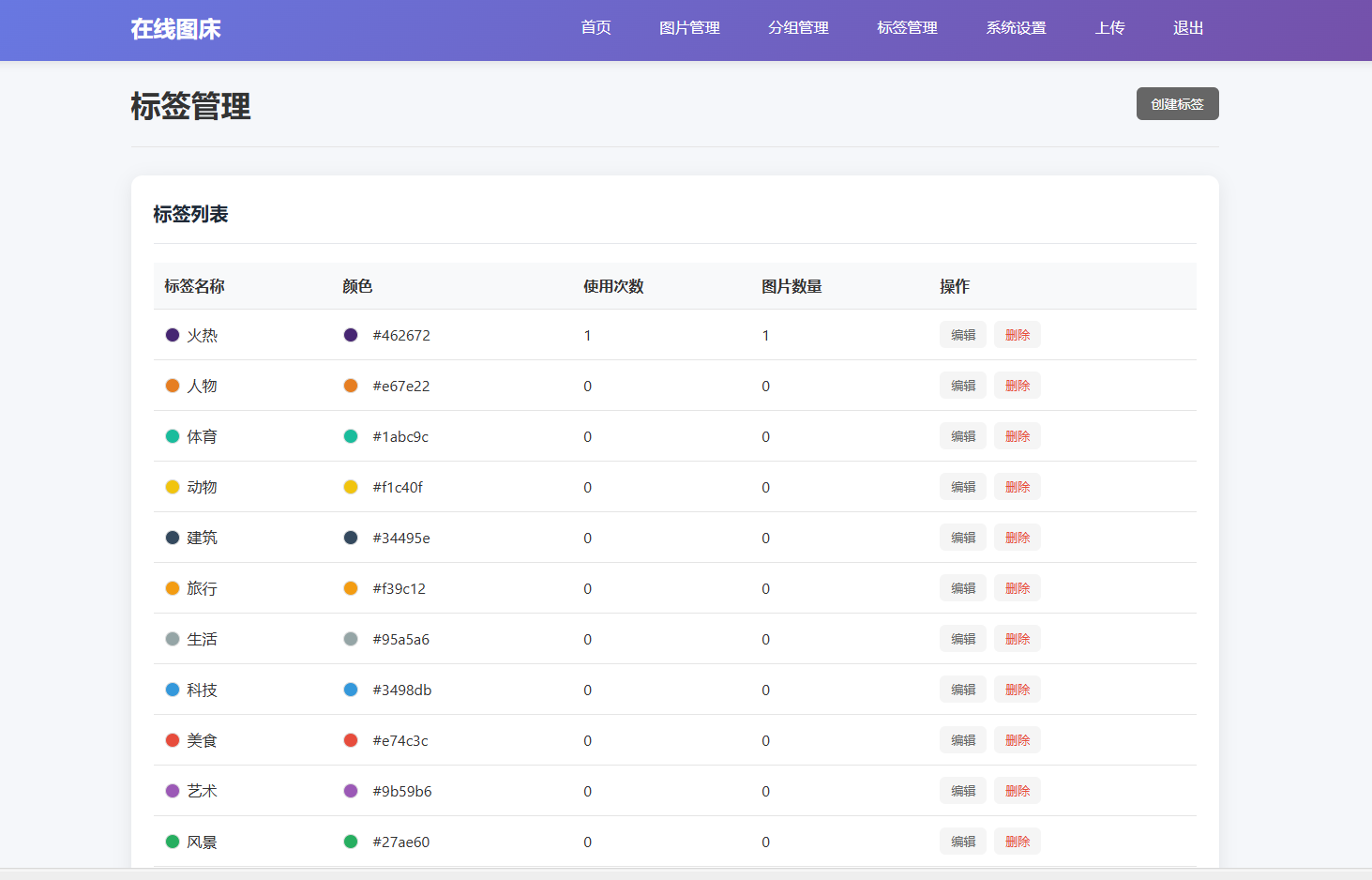
Task: Click 删除 in the 旅行 row
Action: (x=1018, y=588)
